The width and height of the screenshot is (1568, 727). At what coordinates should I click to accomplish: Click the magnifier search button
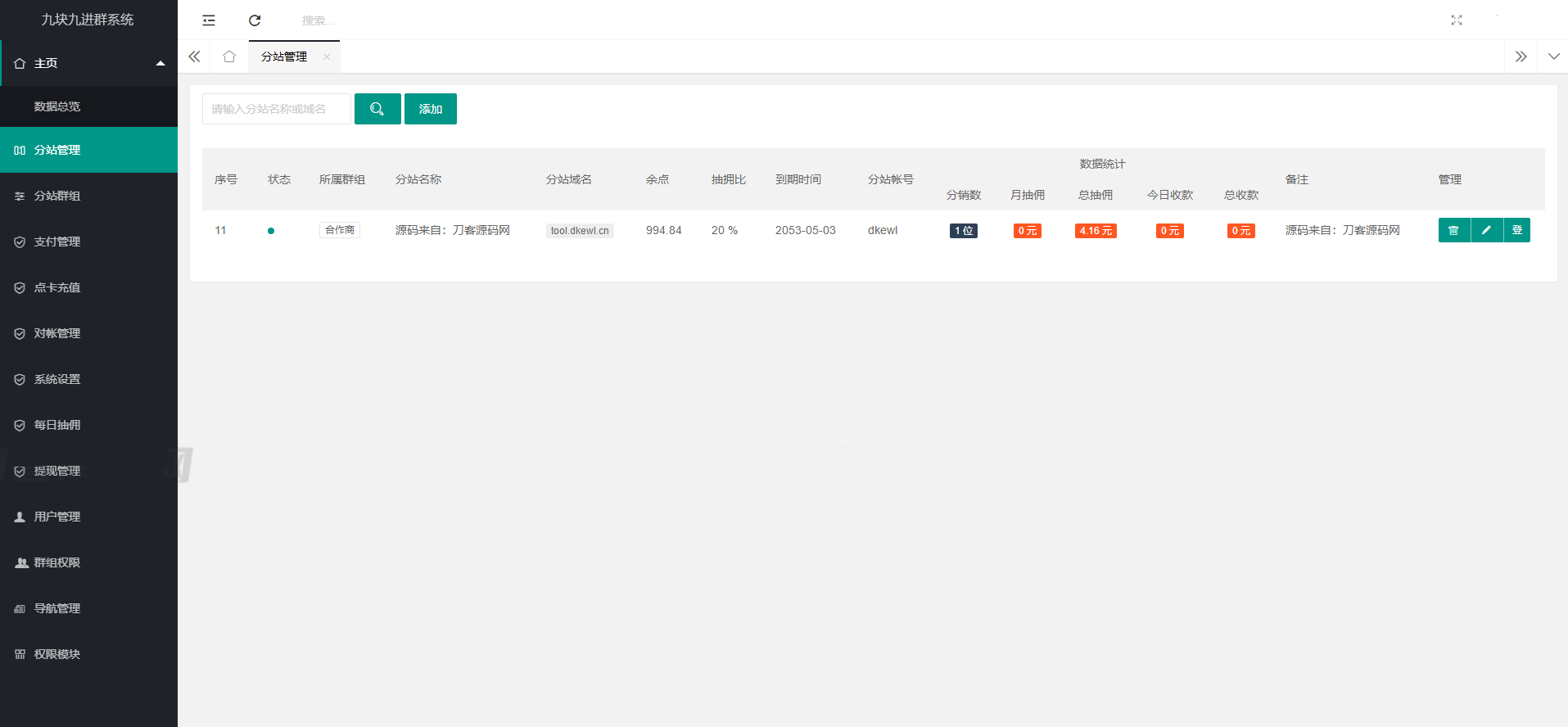point(377,109)
